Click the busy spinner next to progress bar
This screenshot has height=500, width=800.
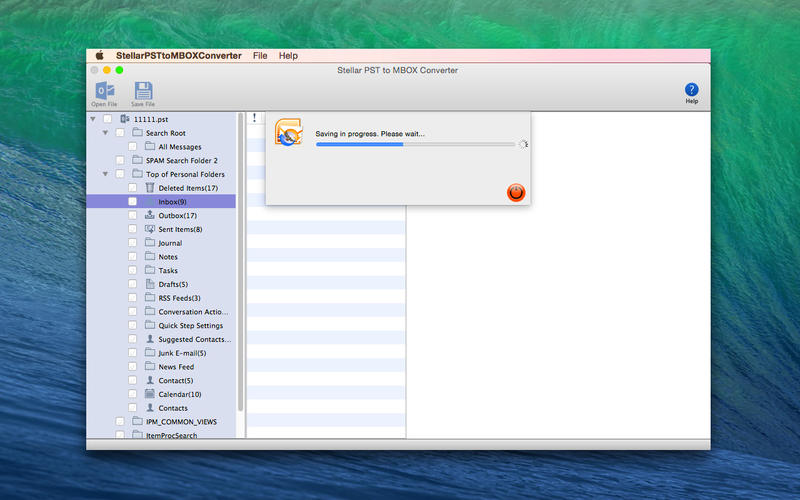point(523,144)
